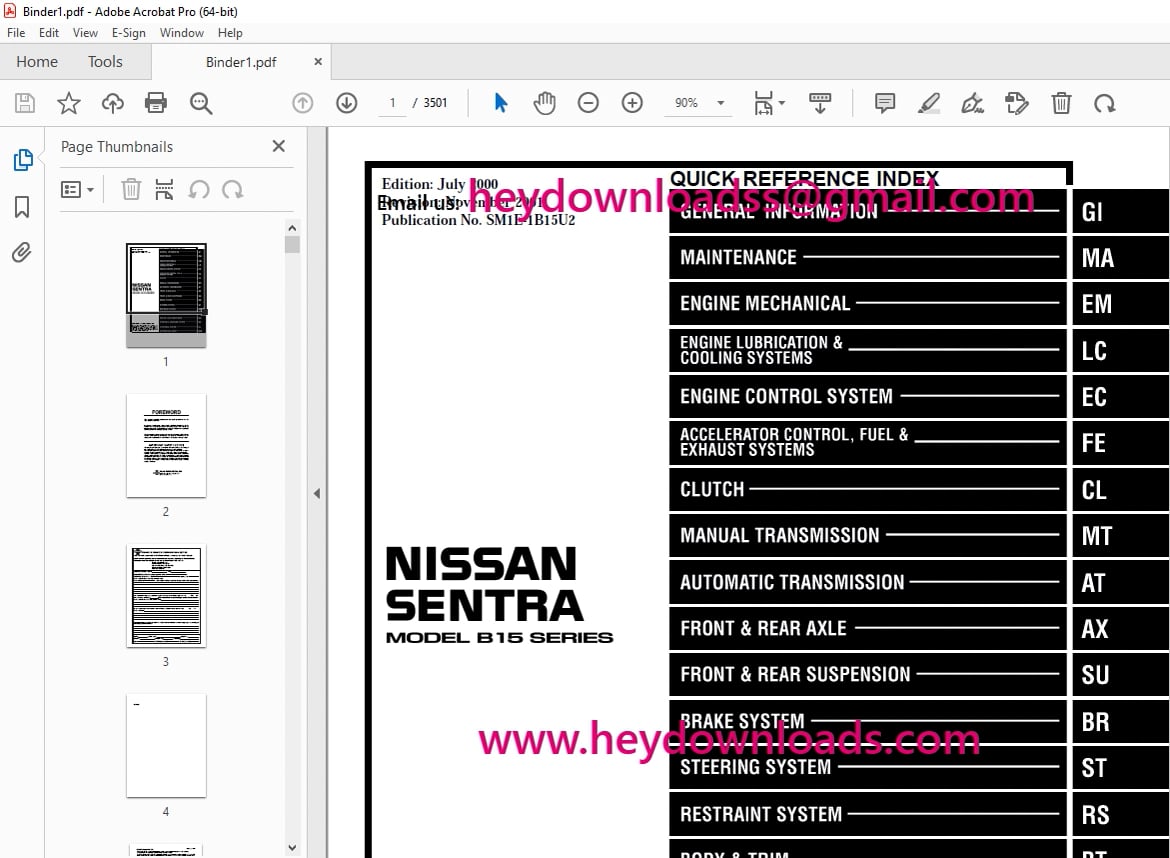Click thumbnail panel scroll down arrow

coord(292,848)
